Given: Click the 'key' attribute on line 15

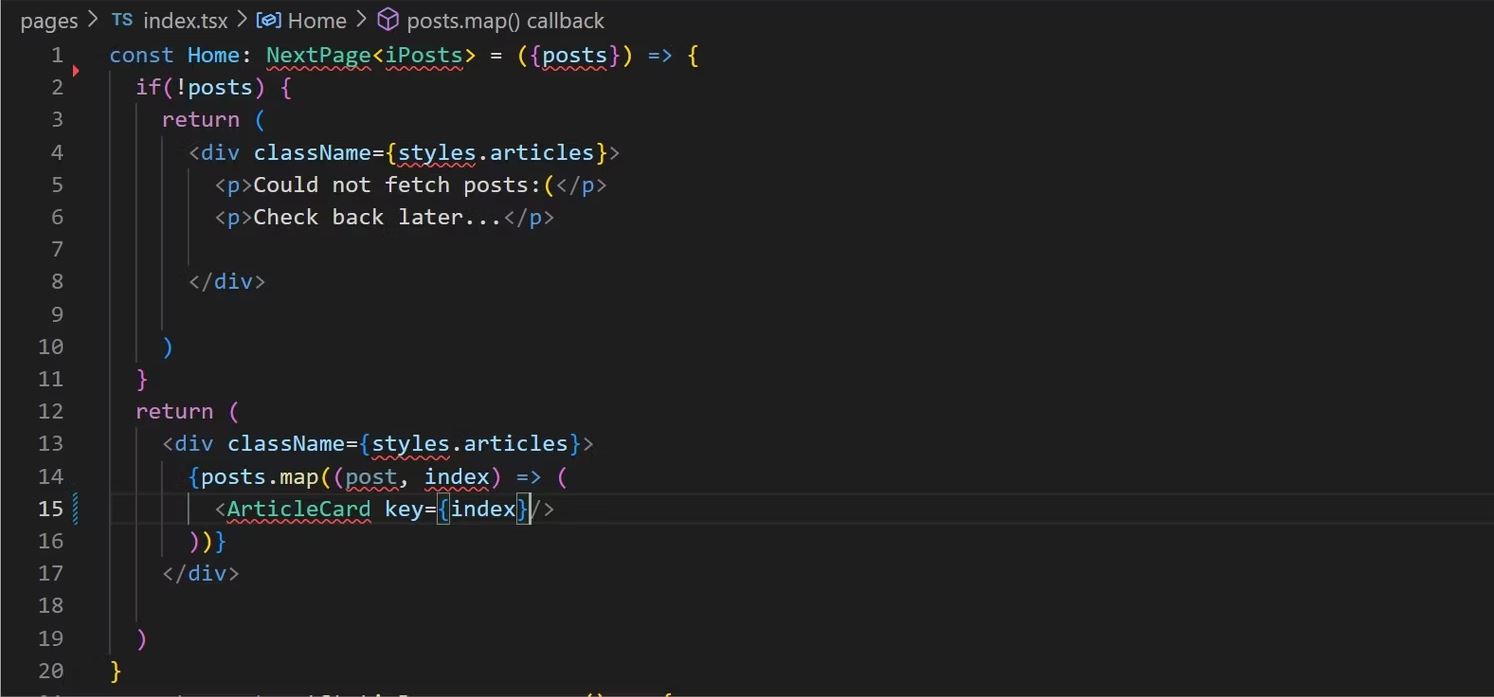Looking at the screenshot, I should pos(404,509).
